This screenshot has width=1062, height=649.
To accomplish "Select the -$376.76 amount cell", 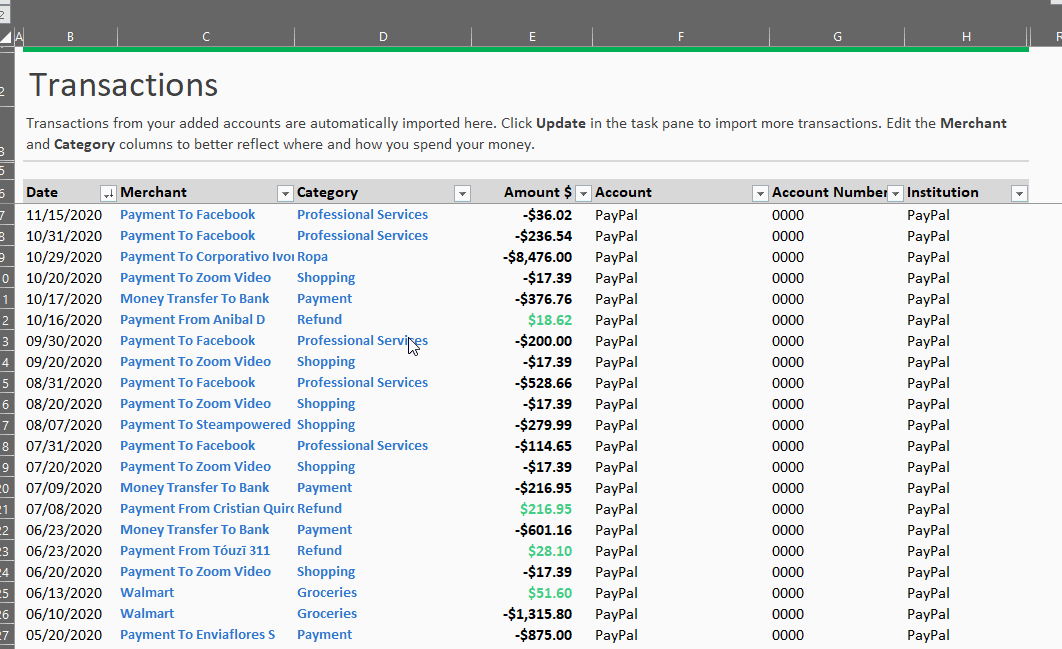I will pyautogui.click(x=543, y=299).
